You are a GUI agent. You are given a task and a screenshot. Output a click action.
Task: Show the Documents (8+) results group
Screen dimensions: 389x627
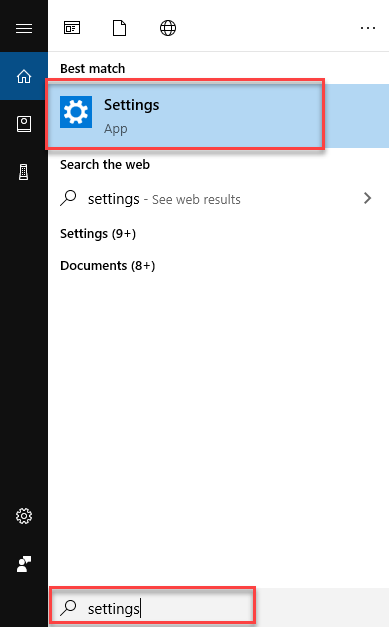[x=108, y=266]
